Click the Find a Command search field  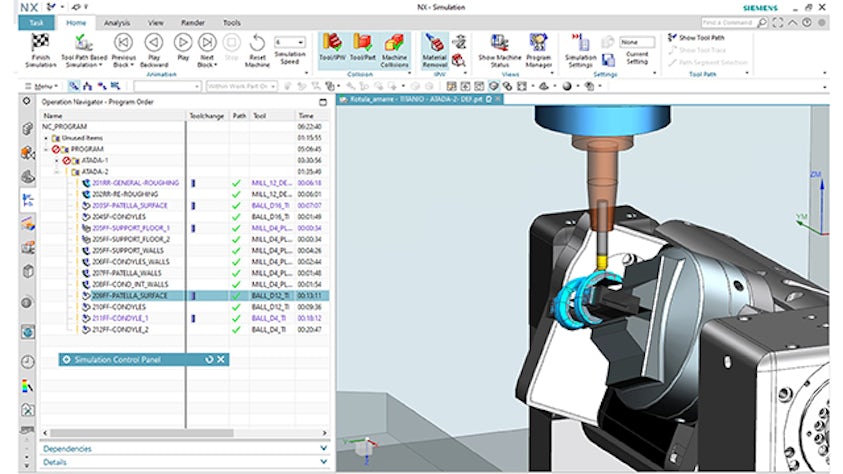point(728,23)
